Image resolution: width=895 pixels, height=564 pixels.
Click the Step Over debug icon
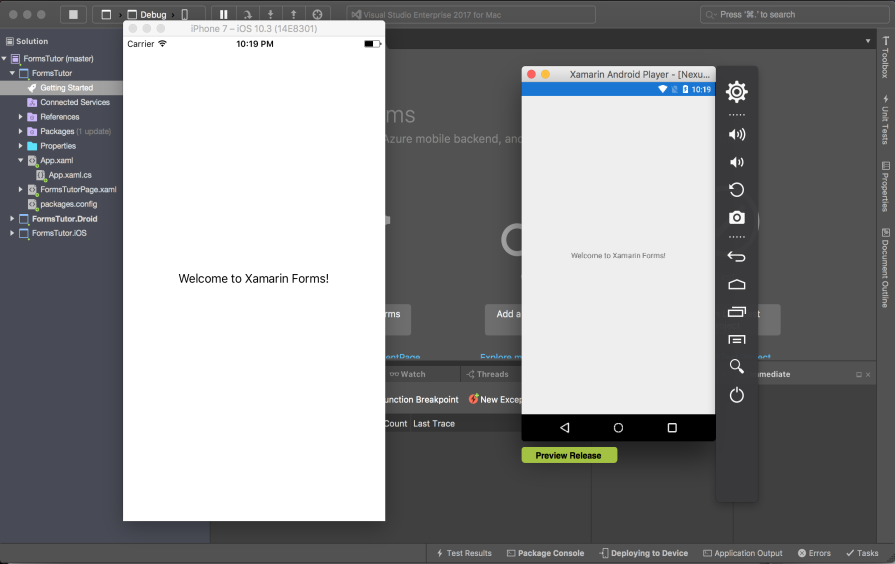(x=247, y=14)
